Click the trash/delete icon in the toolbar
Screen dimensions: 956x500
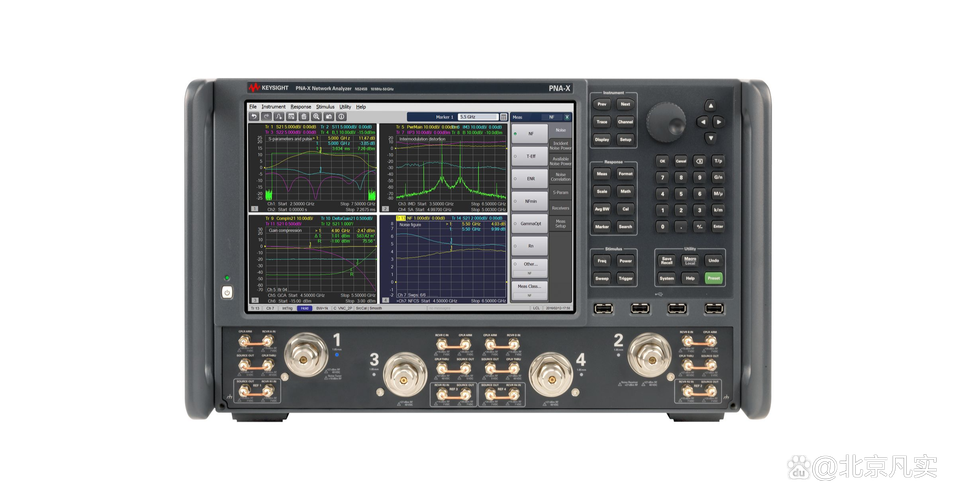(x=304, y=116)
